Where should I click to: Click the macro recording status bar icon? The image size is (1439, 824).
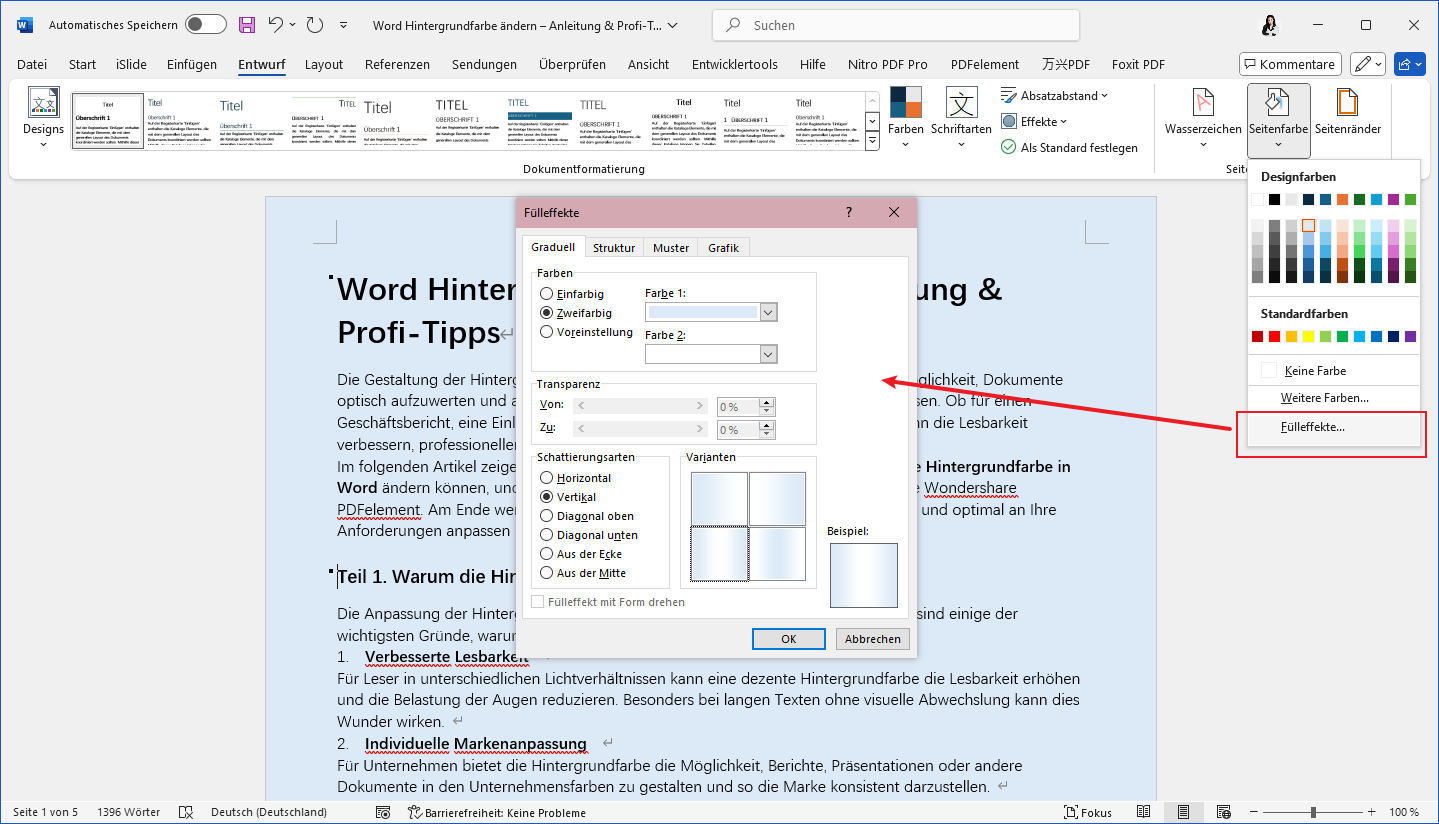point(383,812)
